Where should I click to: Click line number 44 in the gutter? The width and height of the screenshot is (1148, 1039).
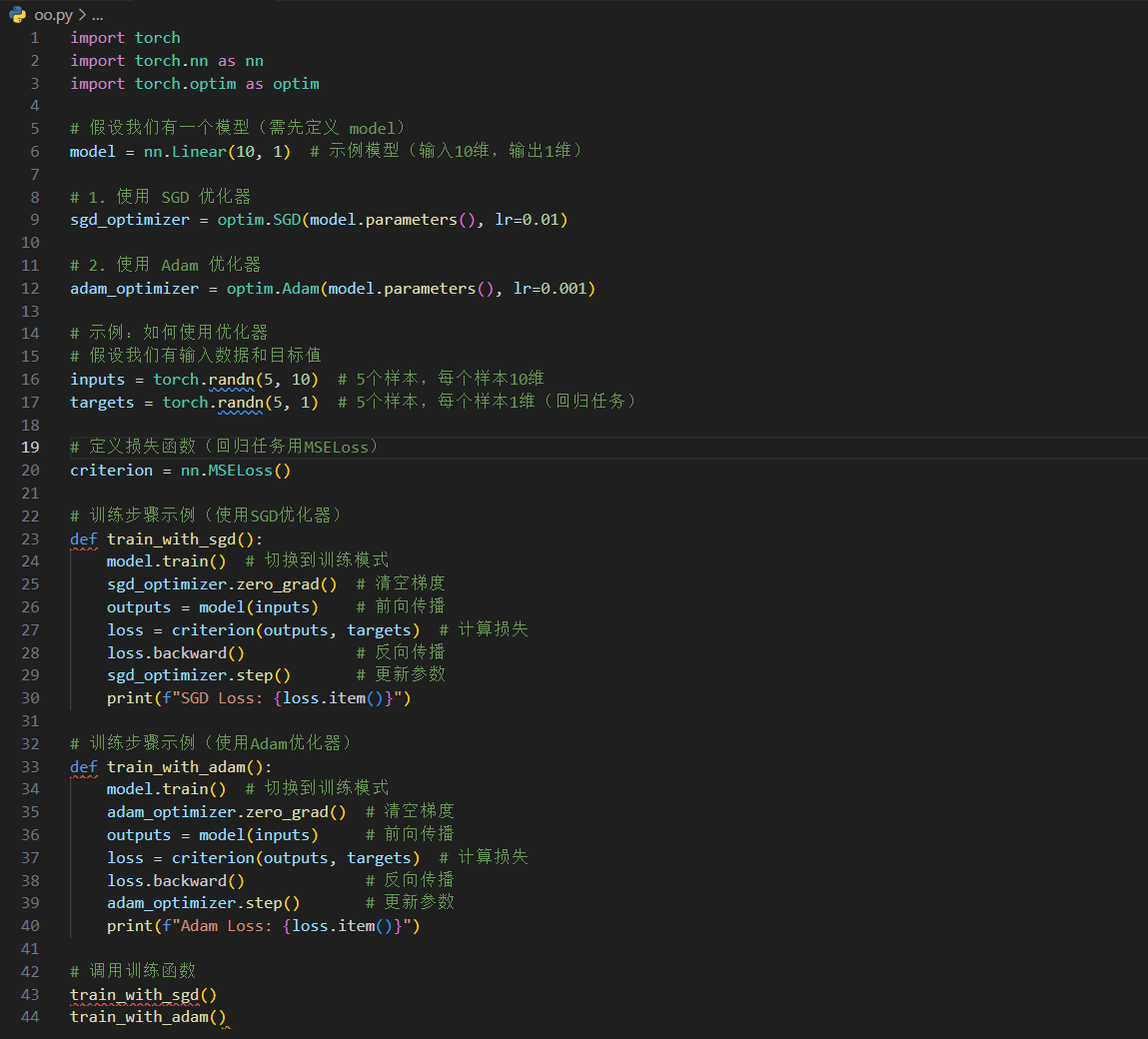click(x=30, y=1017)
